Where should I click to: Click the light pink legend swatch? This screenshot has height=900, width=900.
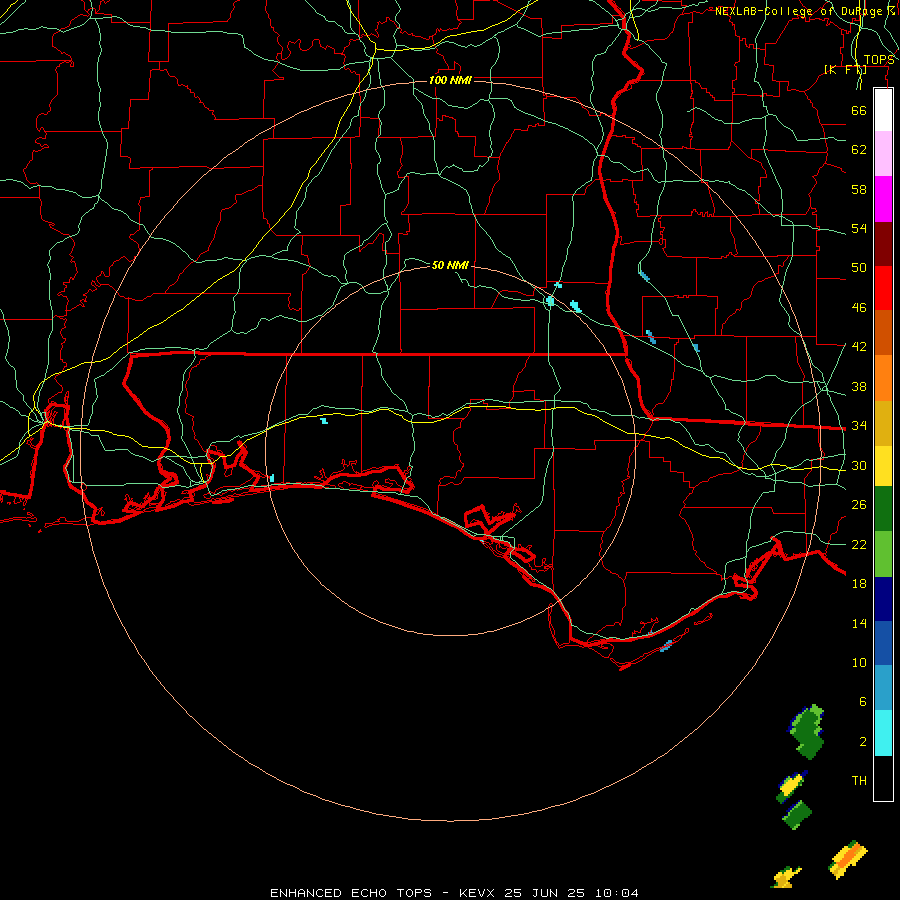tap(883, 153)
